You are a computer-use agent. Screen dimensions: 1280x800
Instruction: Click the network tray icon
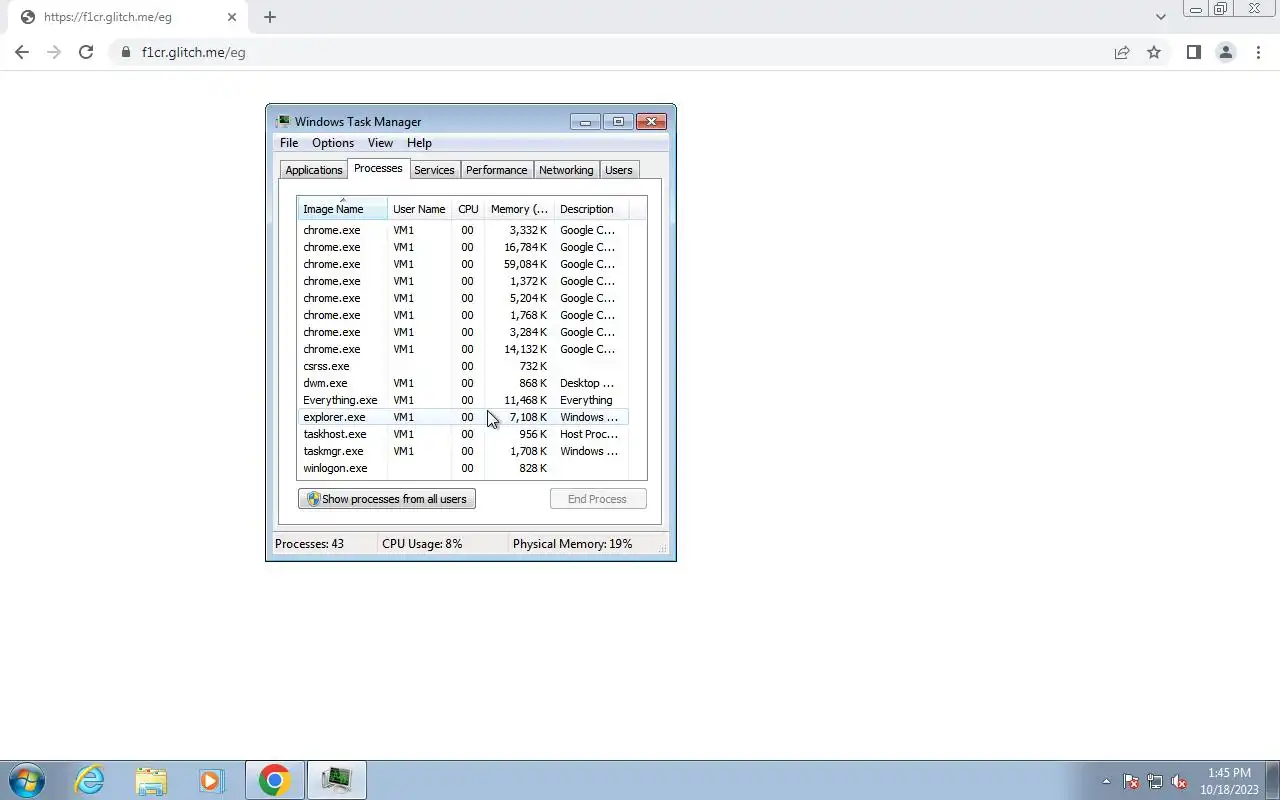coord(1155,782)
